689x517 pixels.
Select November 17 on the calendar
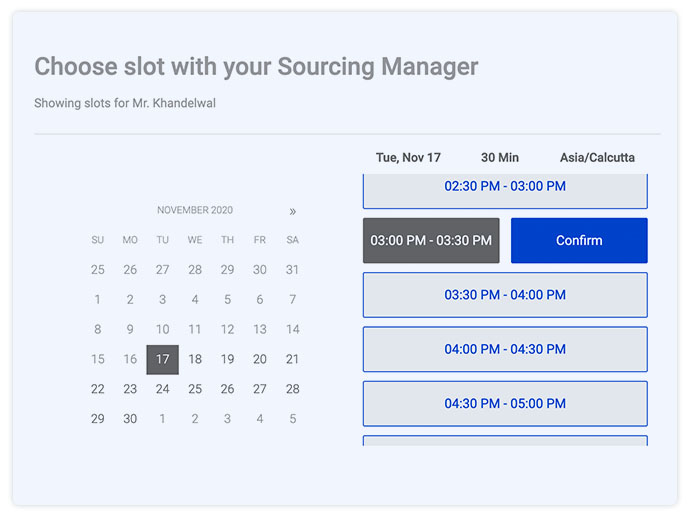163,359
